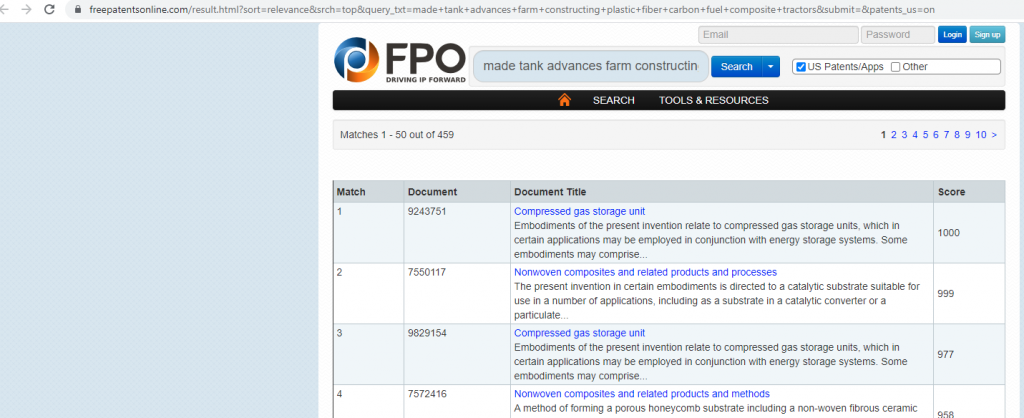This screenshot has width=1024, height=418.
Task: Go to results page 7
Action: (946, 135)
